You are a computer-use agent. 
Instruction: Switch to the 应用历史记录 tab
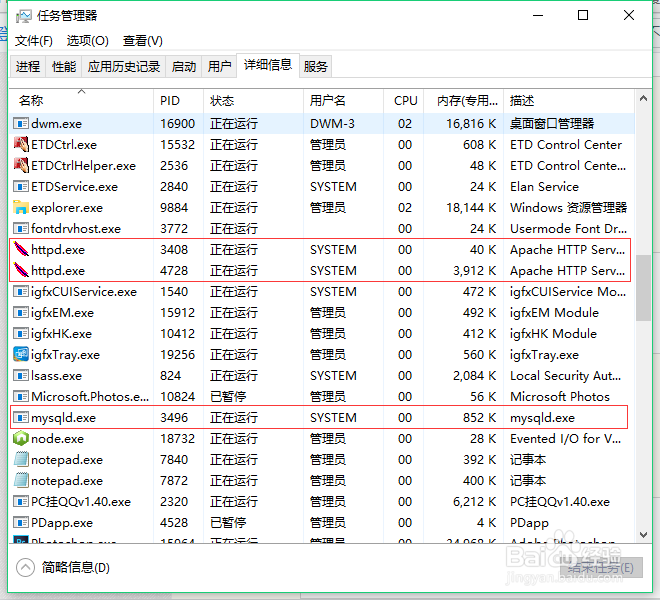[124, 67]
